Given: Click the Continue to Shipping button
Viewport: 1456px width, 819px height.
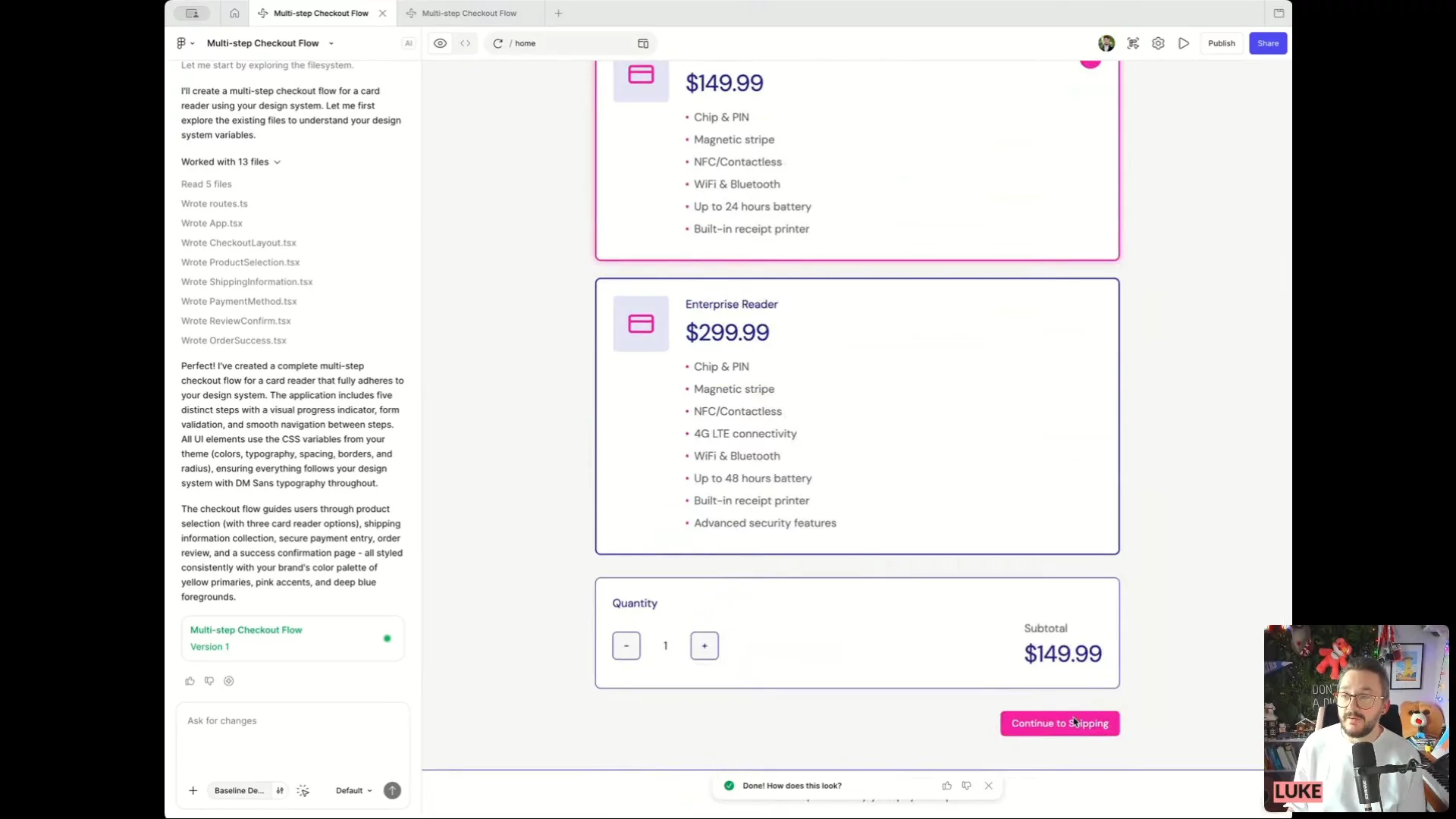Looking at the screenshot, I should click(1059, 723).
